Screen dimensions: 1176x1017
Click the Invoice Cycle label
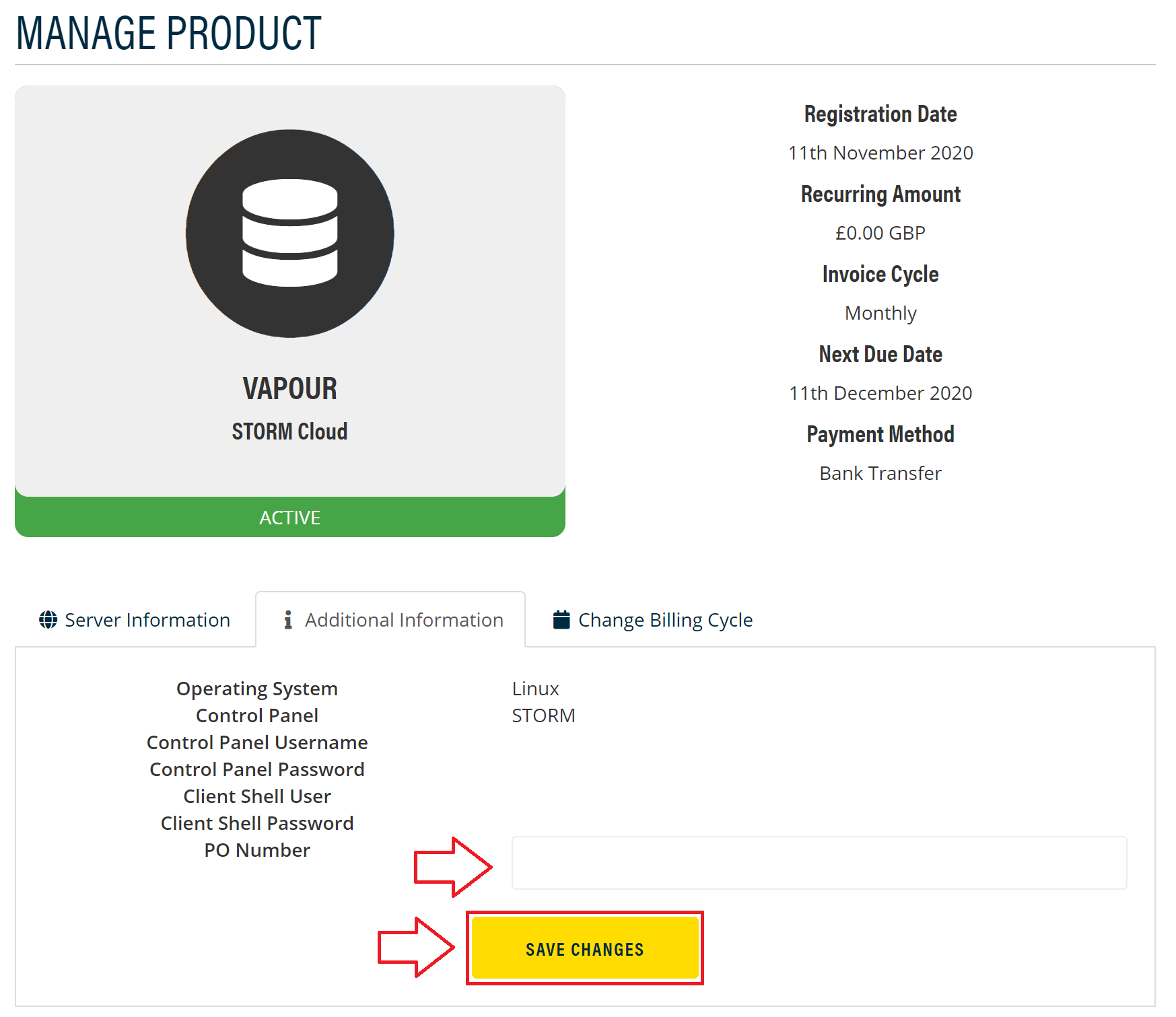coord(880,274)
